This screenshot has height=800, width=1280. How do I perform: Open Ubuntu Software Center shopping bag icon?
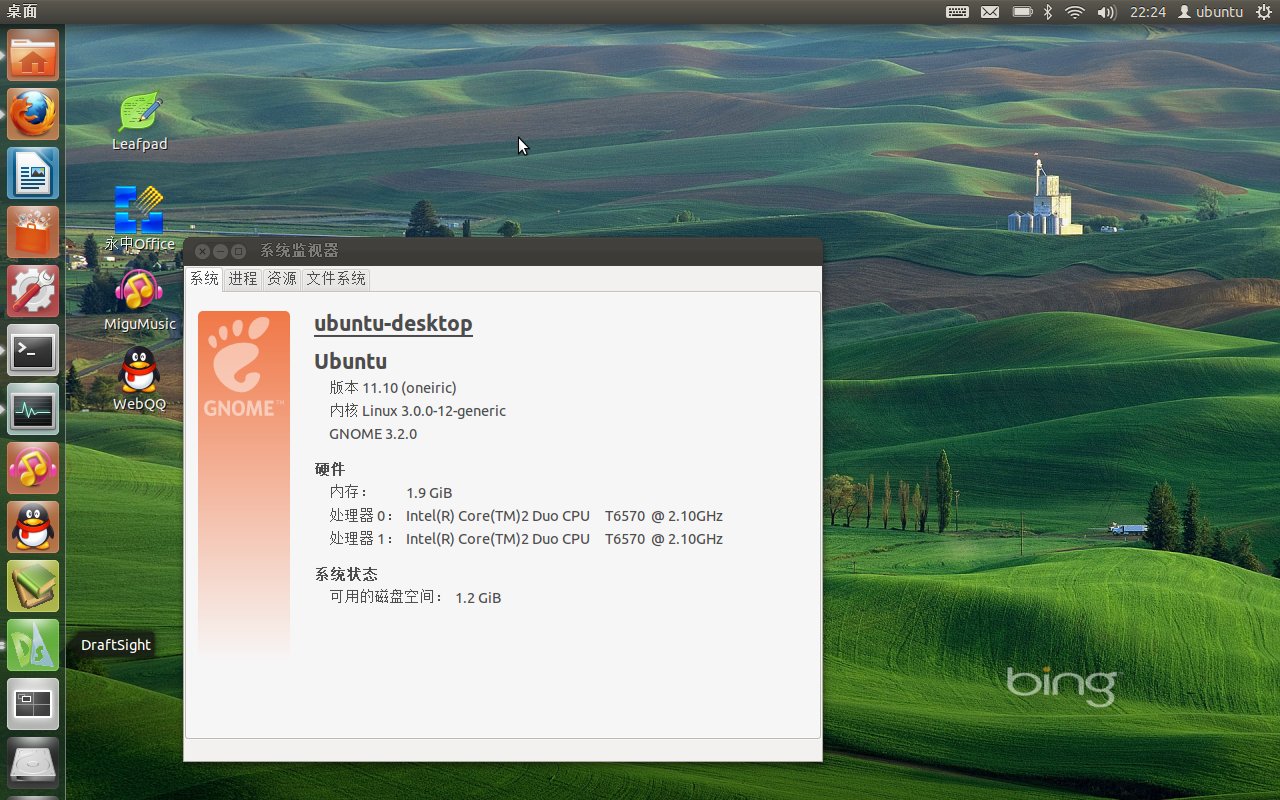(x=33, y=232)
